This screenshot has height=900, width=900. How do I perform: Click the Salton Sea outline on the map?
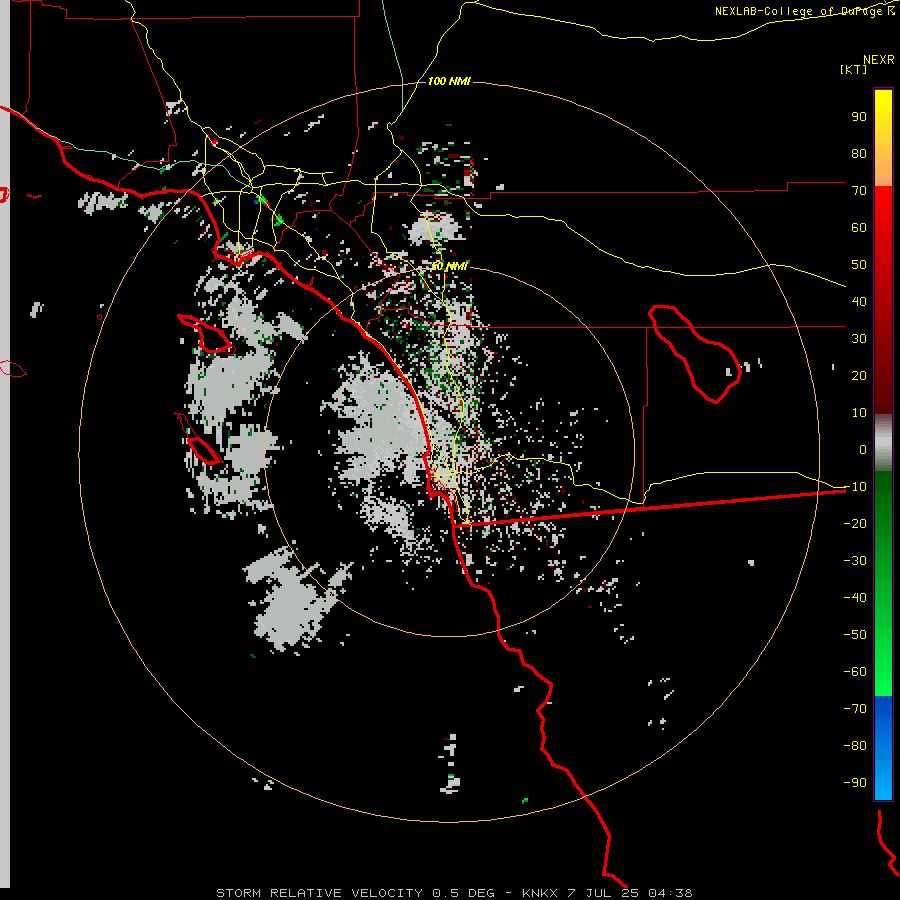pos(695,352)
